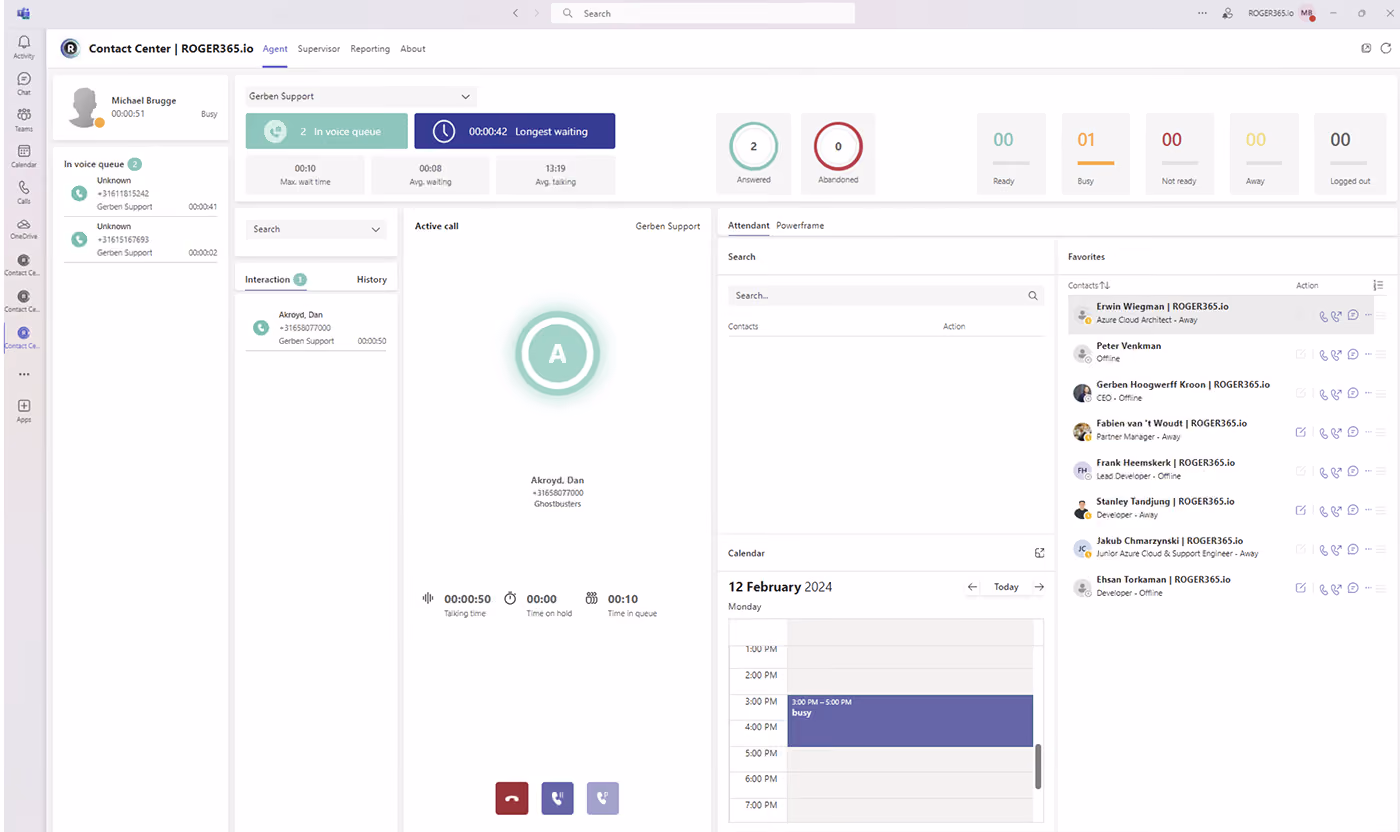Select the Interaction tab

[275, 280]
